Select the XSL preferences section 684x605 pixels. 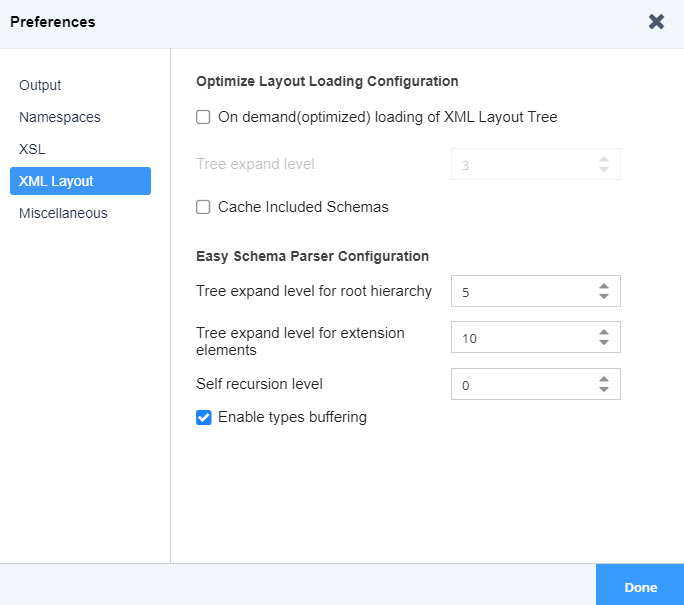point(32,149)
